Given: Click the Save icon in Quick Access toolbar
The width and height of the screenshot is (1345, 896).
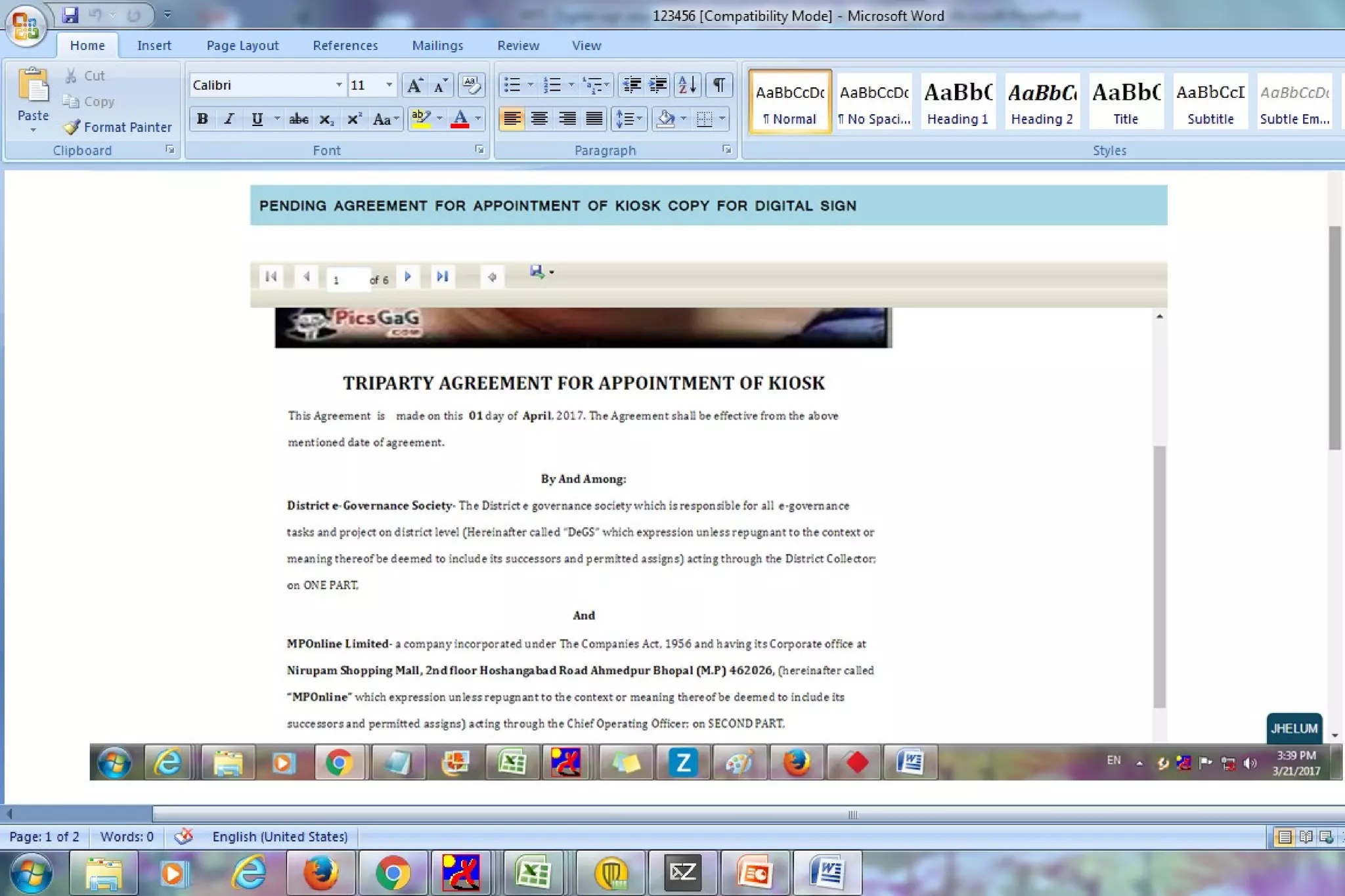Looking at the screenshot, I should click(x=70, y=14).
